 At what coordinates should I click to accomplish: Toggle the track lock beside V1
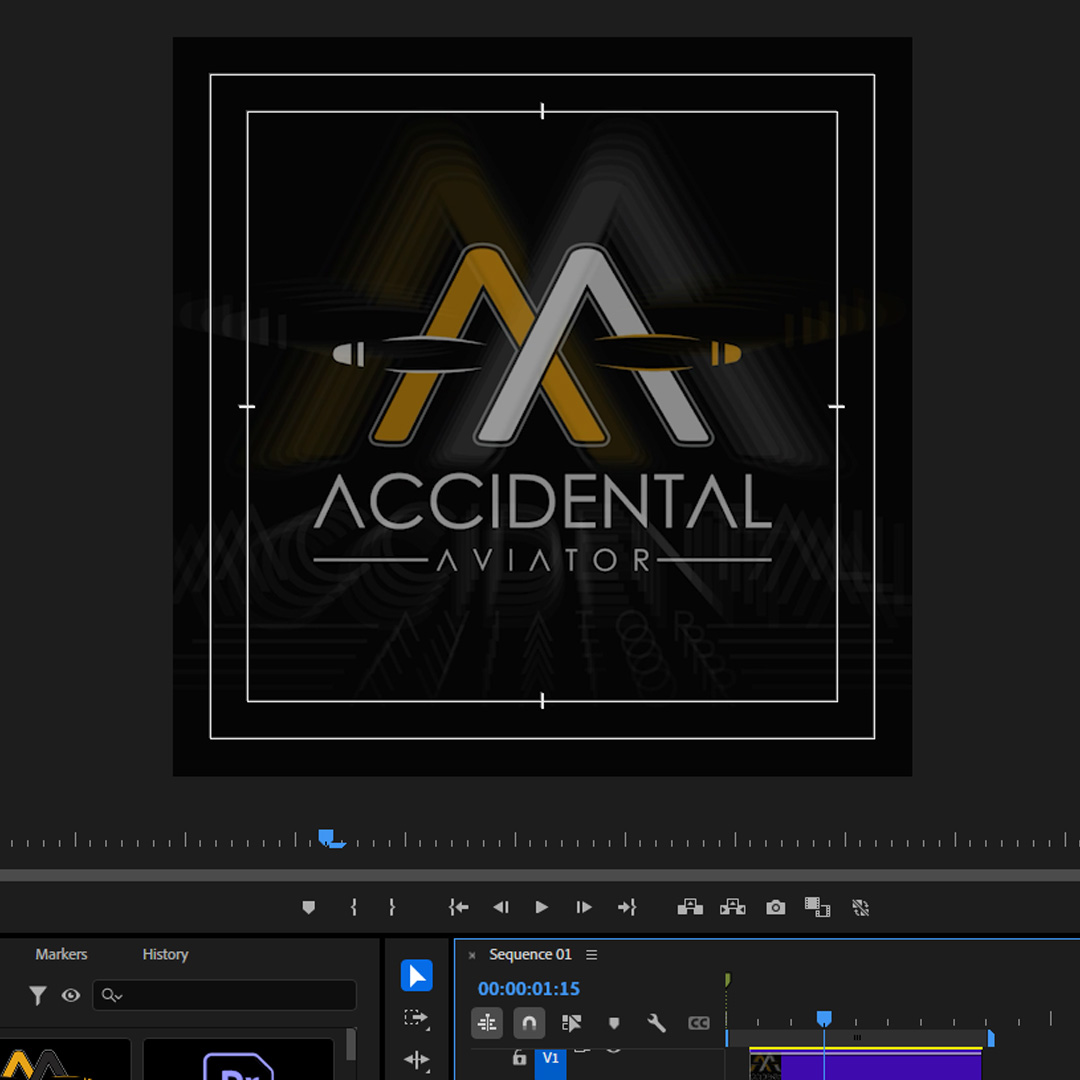[x=519, y=1057]
